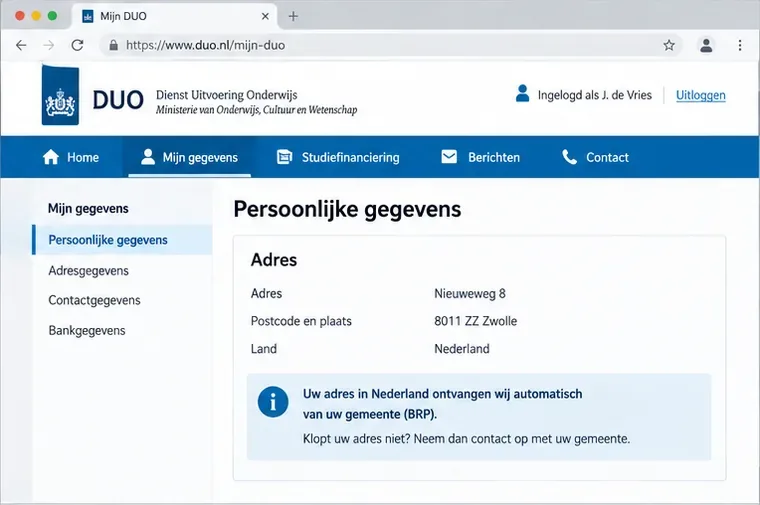Image resolution: width=760 pixels, height=505 pixels.
Task: Click the envelope icon for Berichten
Action: tap(449, 157)
